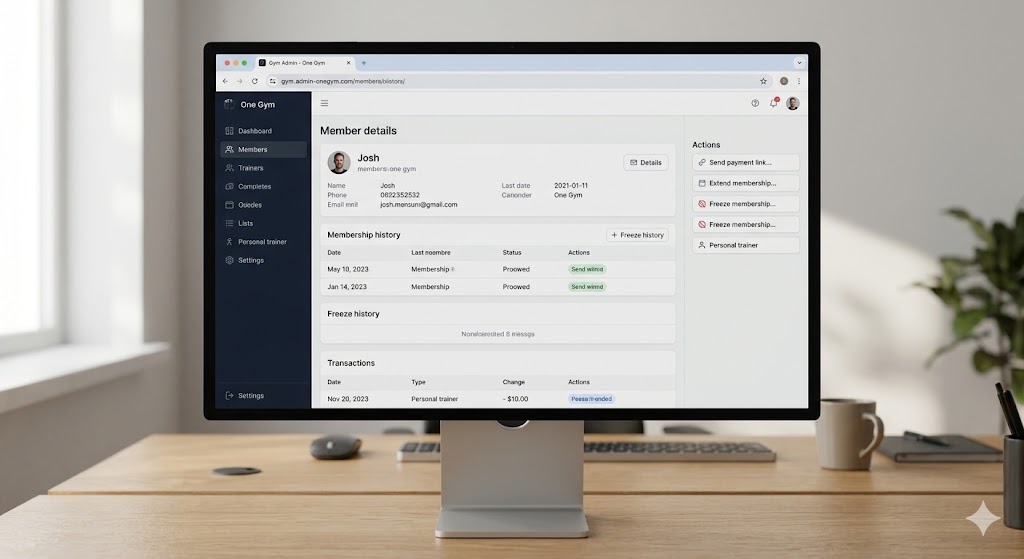Click Josh's profile photo
Image resolution: width=1024 pixels, height=559 pixels.
coord(339,163)
